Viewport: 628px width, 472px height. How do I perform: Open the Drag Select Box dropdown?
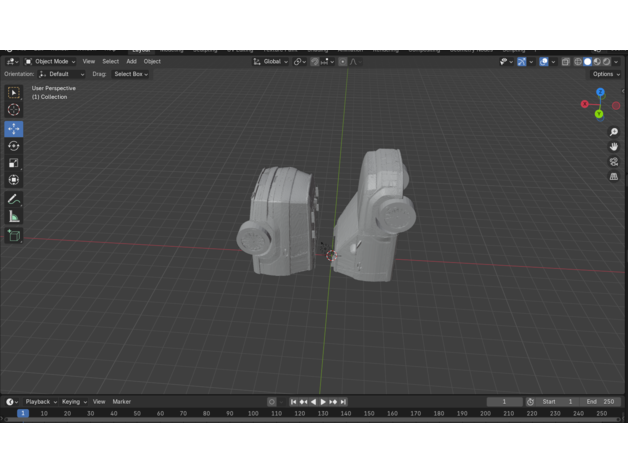pyautogui.click(x=131, y=74)
